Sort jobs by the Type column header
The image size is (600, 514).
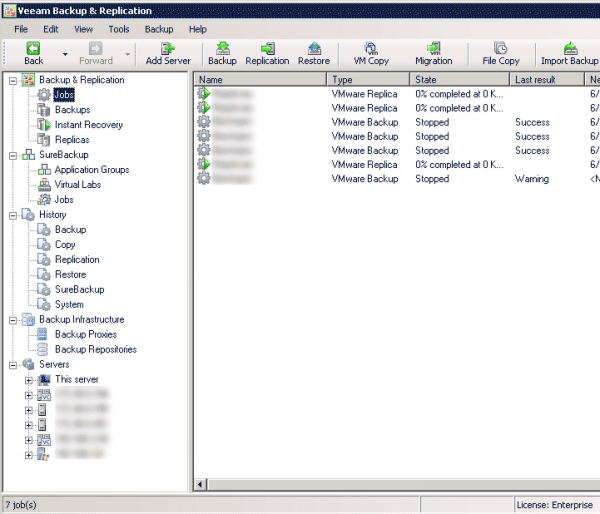tap(368, 80)
